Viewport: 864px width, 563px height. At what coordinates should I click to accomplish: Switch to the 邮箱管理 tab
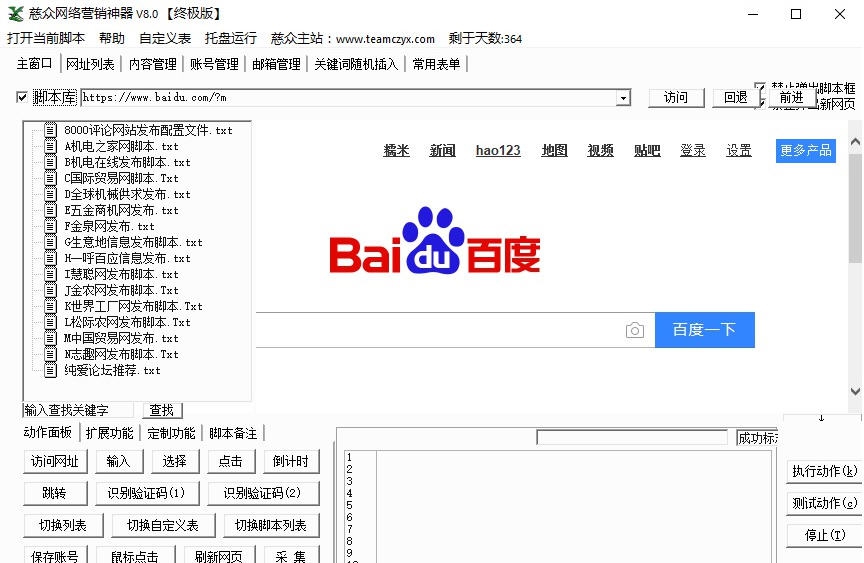(x=276, y=64)
